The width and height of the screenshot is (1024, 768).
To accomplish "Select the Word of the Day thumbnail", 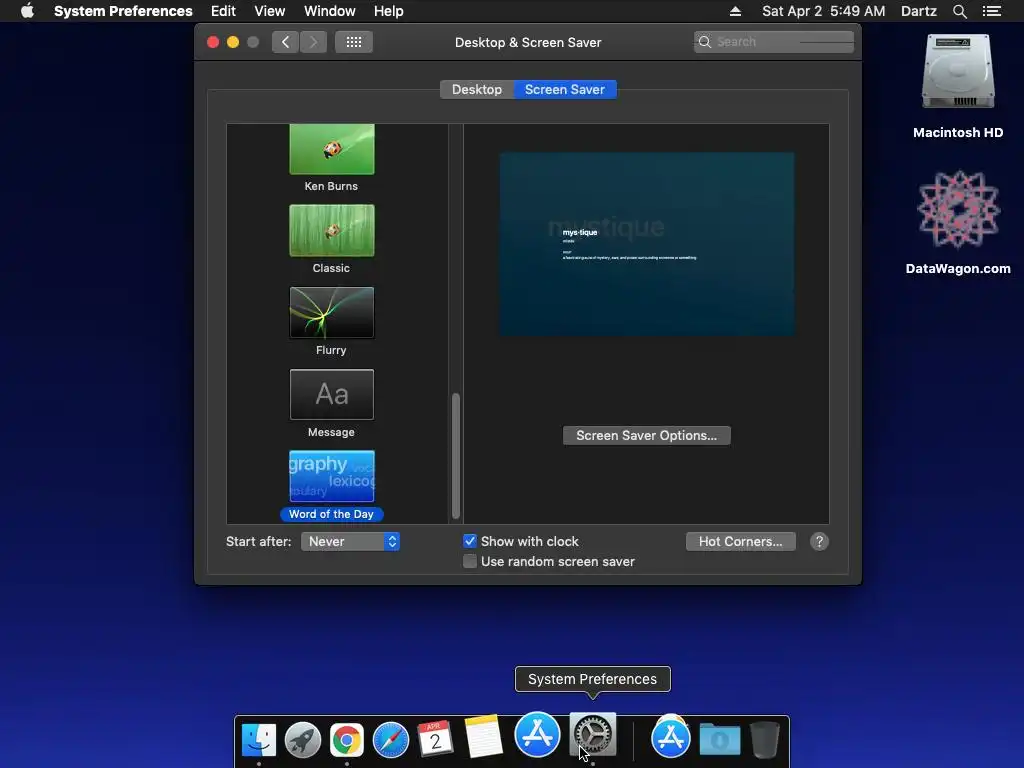I will (332, 476).
